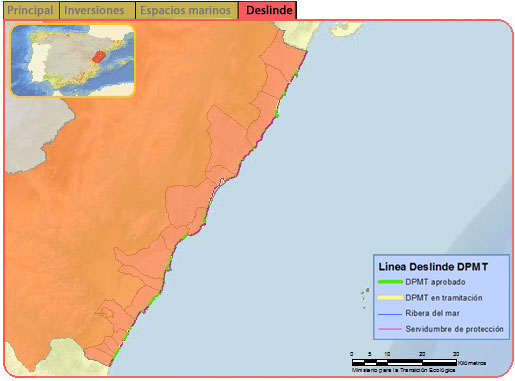Click the Ministerio para la Transición Ecológica credit
The width and height of the screenshot is (515, 381).
point(403,370)
